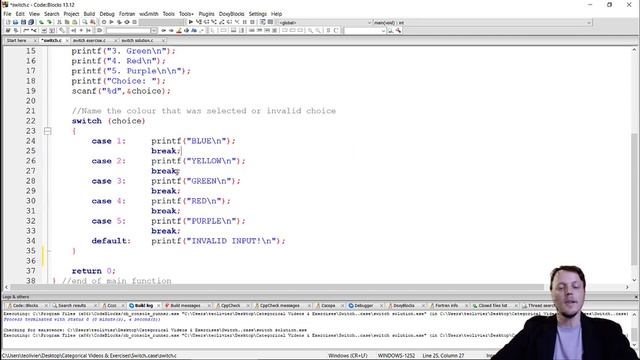This screenshot has height=360, width=640.
Task: Create a new file via toolbar icon
Action: (x=8, y=22)
